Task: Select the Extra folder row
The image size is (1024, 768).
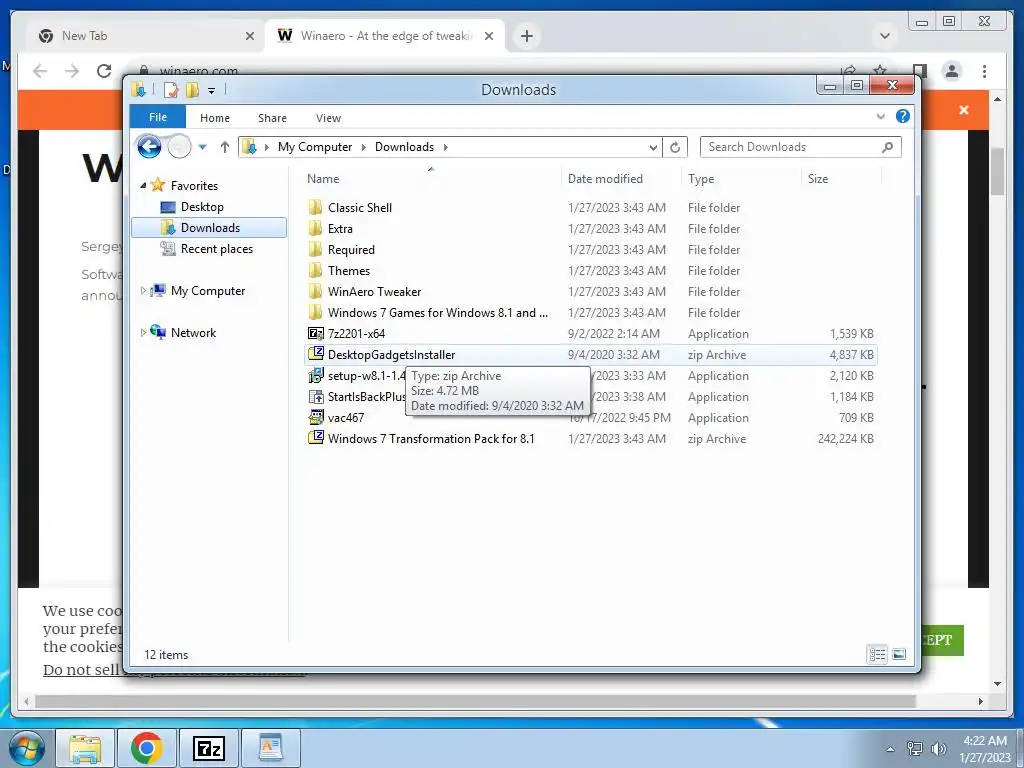Action: pos(591,229)
